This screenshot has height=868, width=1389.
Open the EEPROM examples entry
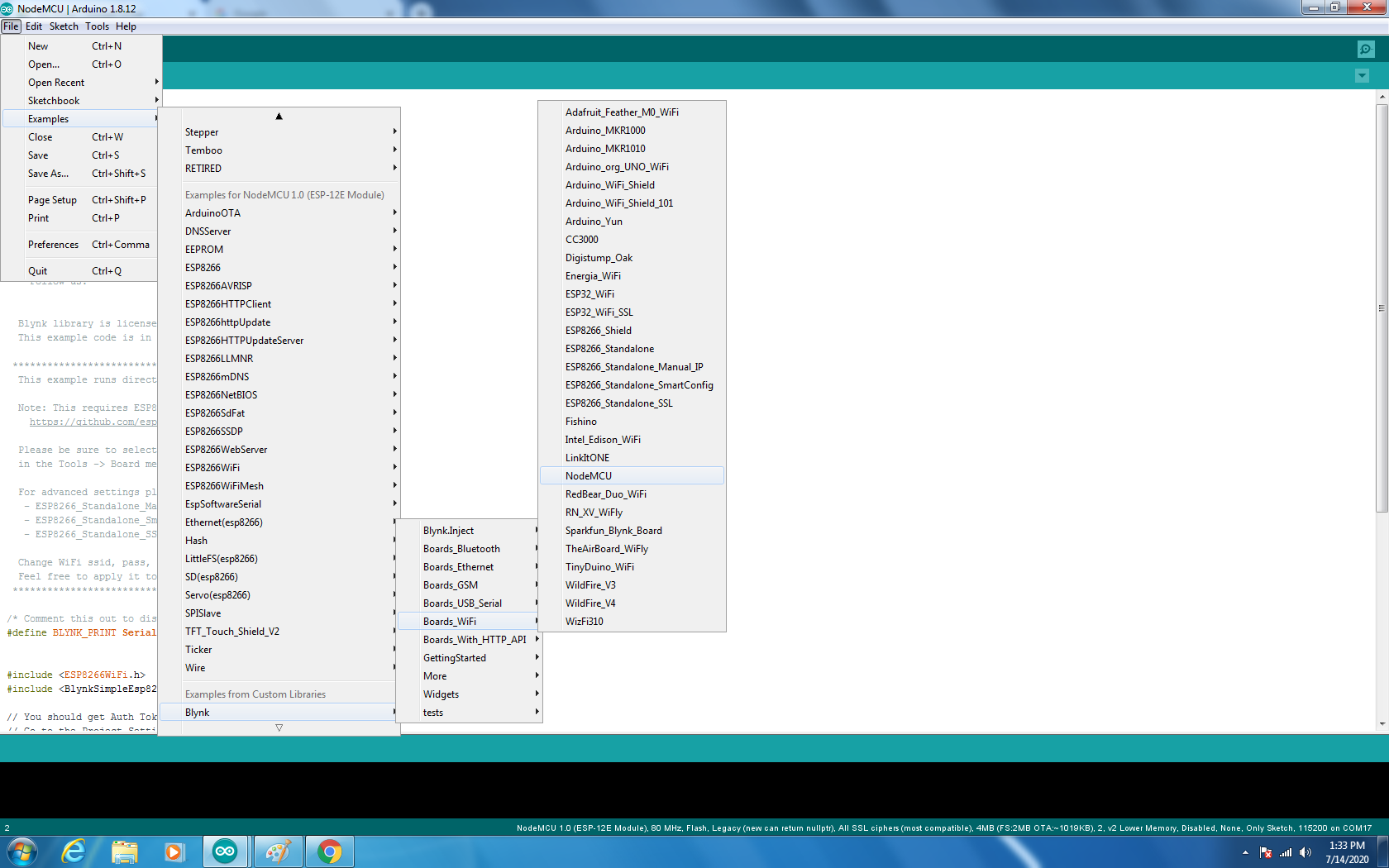point(279,250)
